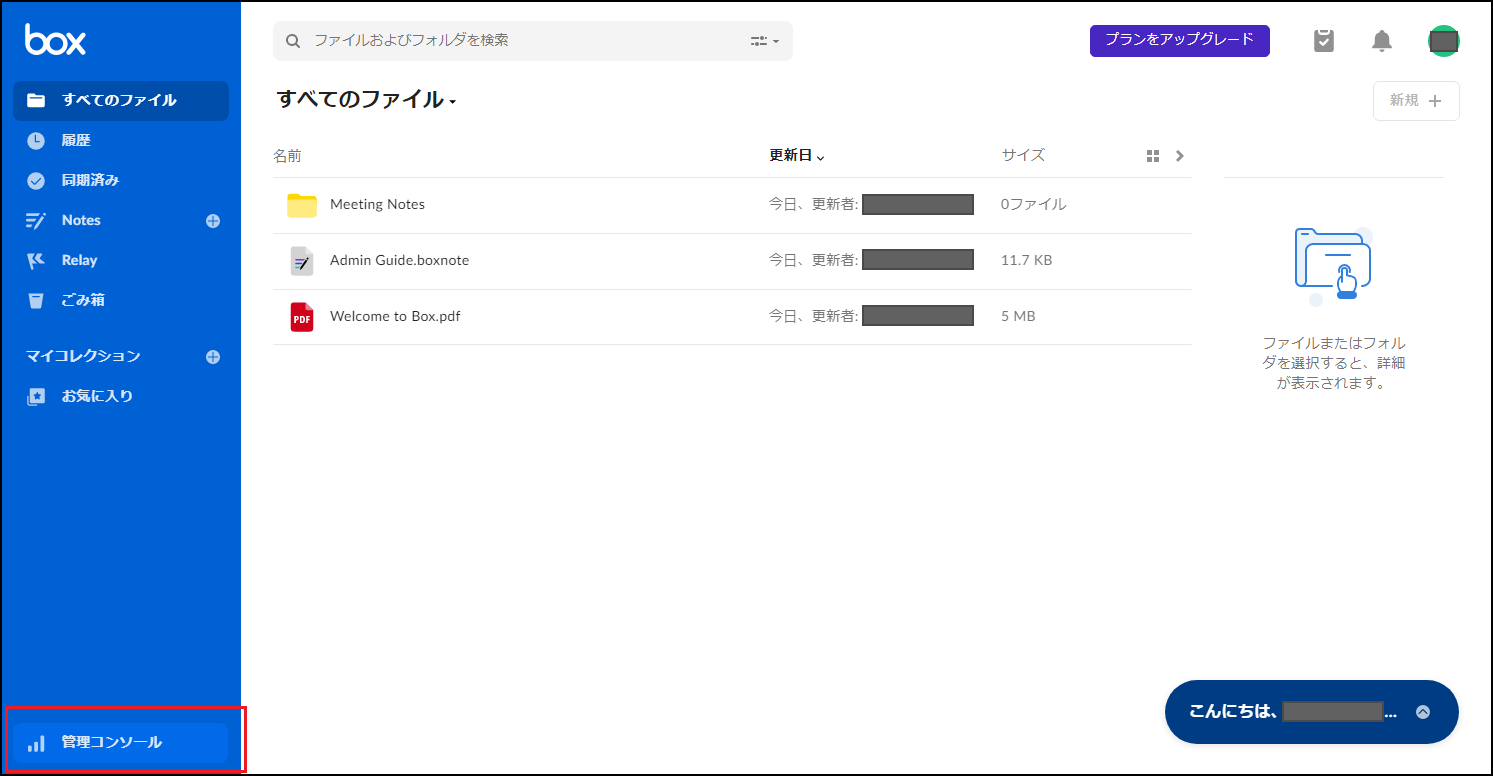1493x776 pixels.
Task: Open search filter options dropdown
Action: click(764, 41)
